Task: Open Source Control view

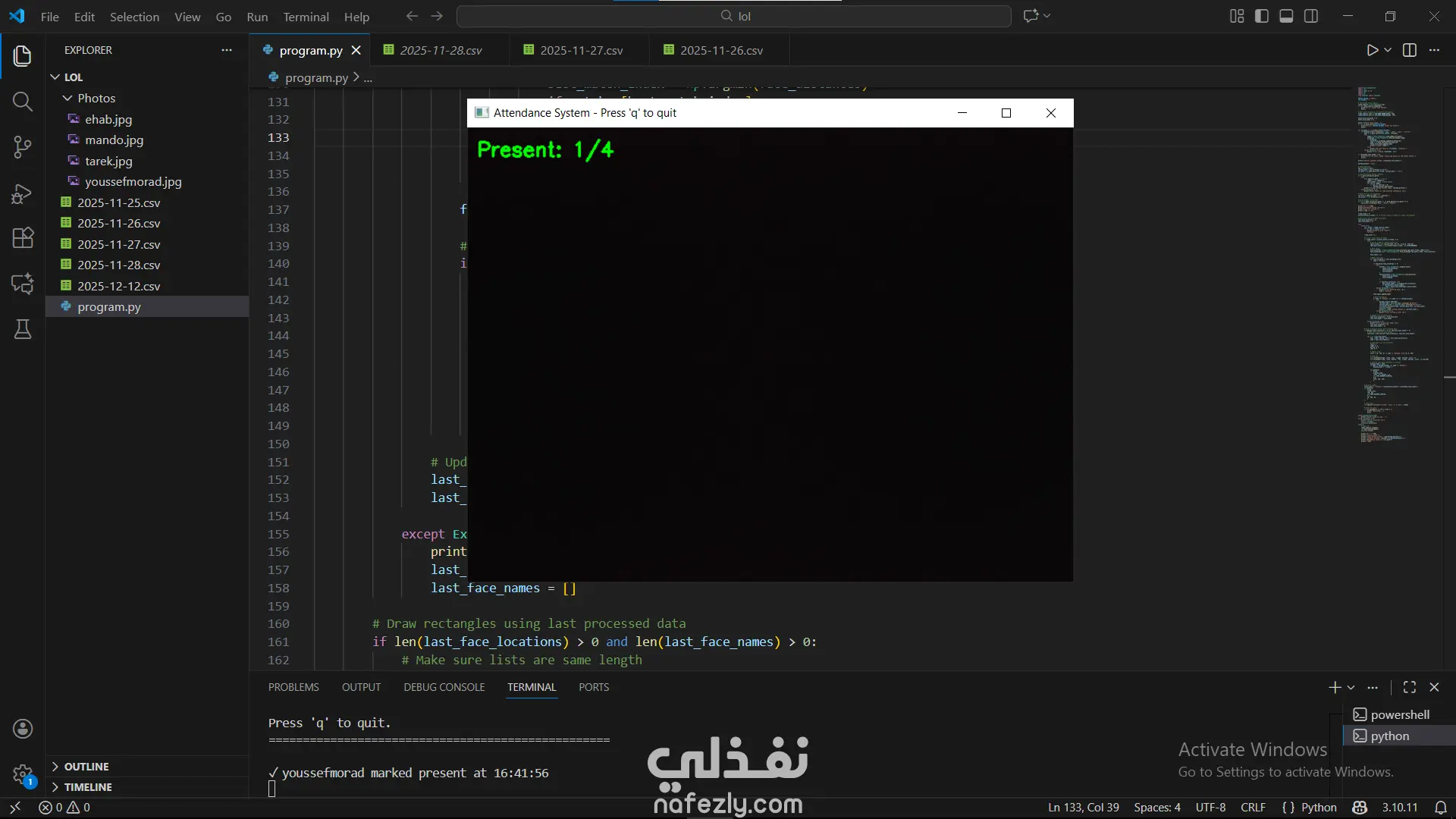Action: [x=23, y=147]
